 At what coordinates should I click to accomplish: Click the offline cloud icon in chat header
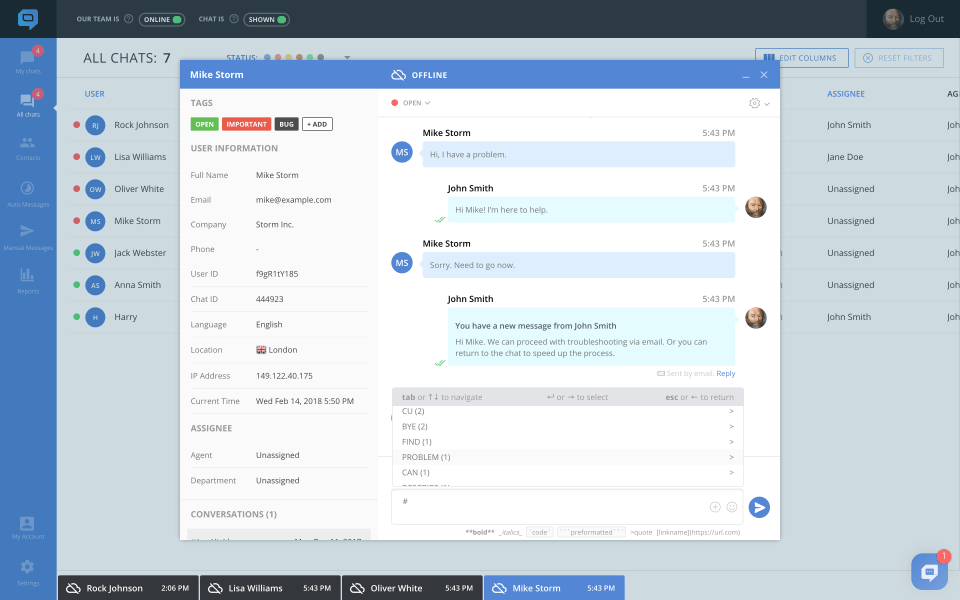click(x=399, y=75)
